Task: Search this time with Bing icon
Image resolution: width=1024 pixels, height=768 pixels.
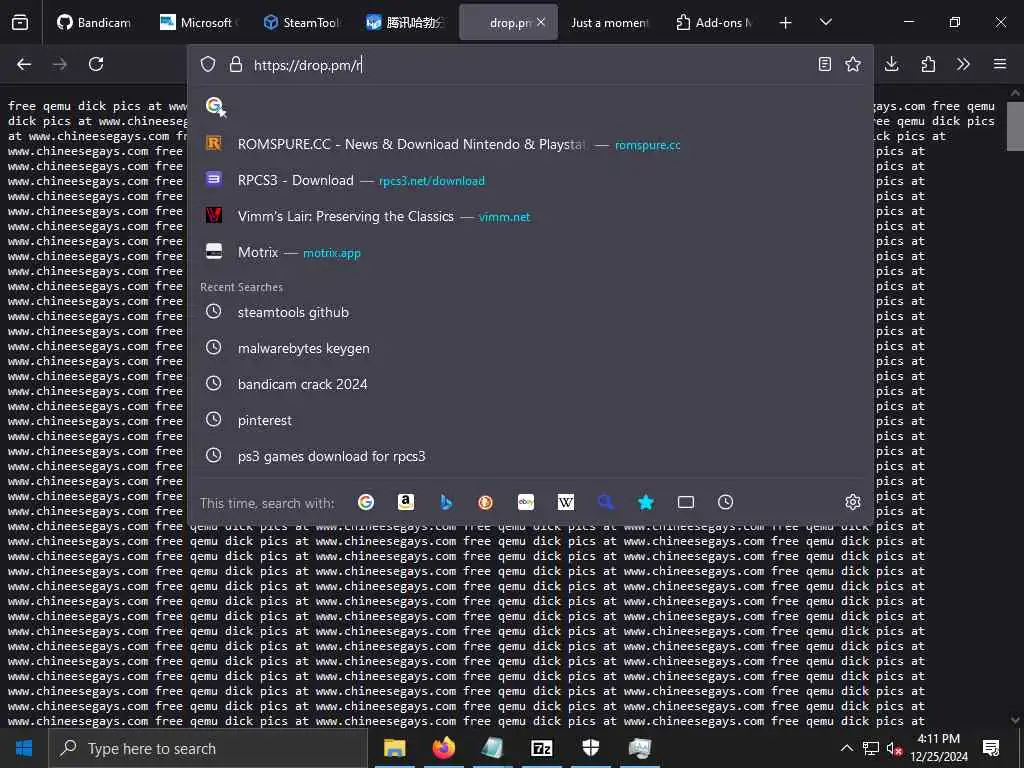Action: click(446, 502)
